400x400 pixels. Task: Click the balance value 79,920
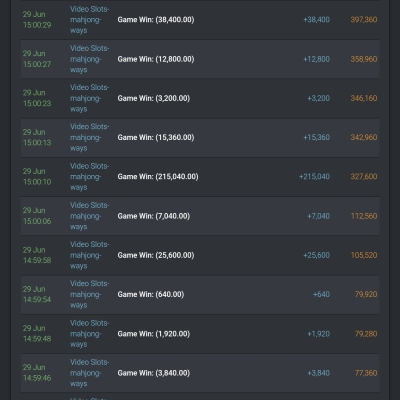pos(366,294)
